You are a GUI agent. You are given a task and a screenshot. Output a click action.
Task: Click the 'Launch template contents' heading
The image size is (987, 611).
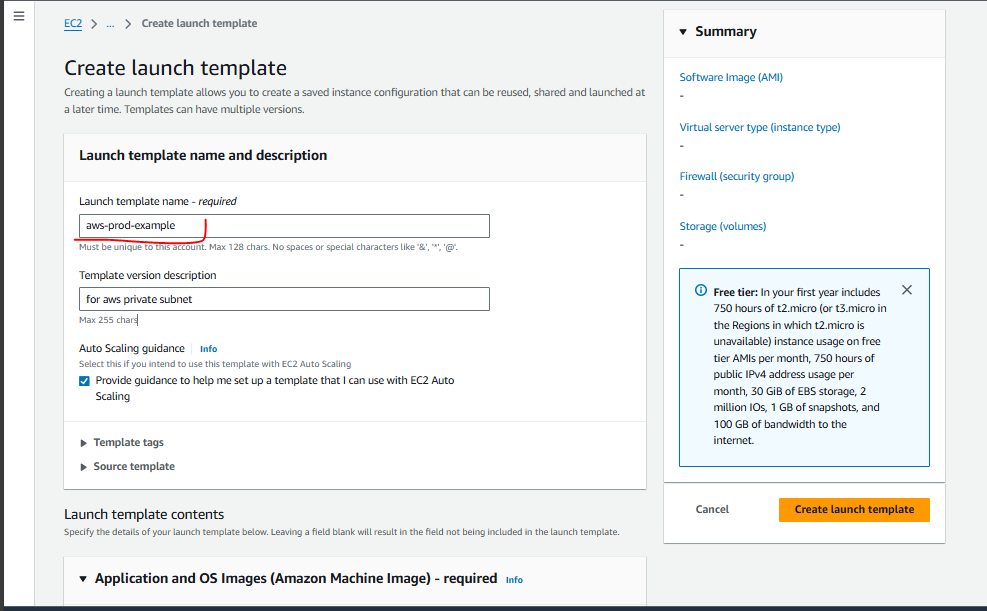pyautogui.click(x=144, y=514)
